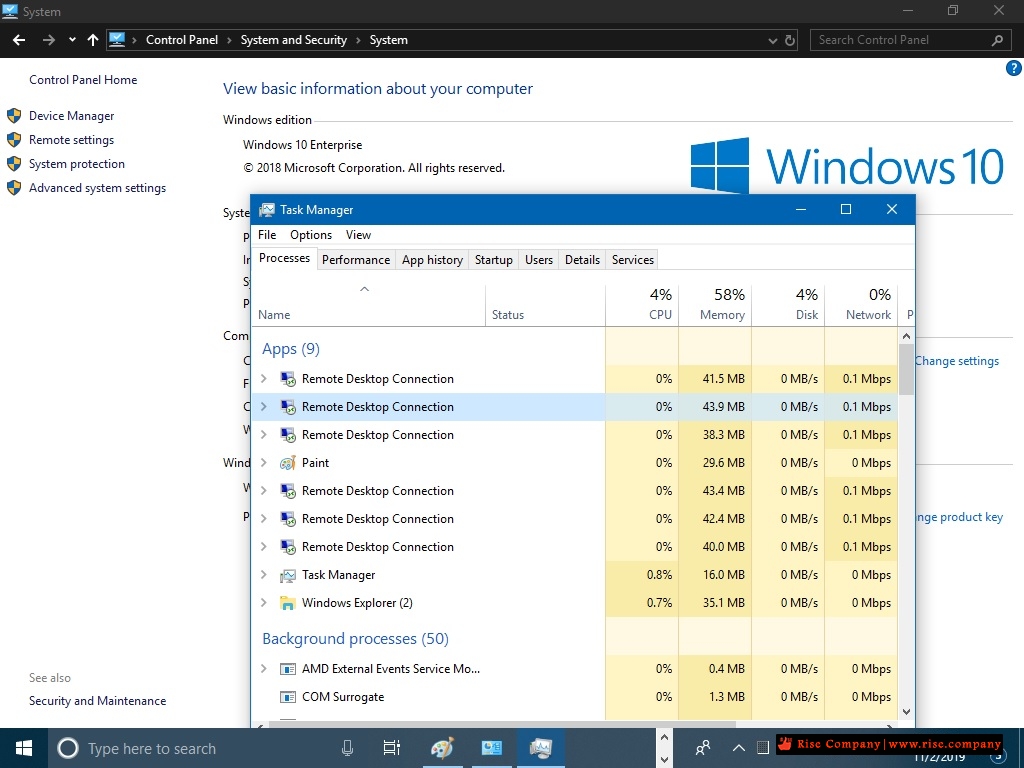Click the System protection shield icon

14,164
